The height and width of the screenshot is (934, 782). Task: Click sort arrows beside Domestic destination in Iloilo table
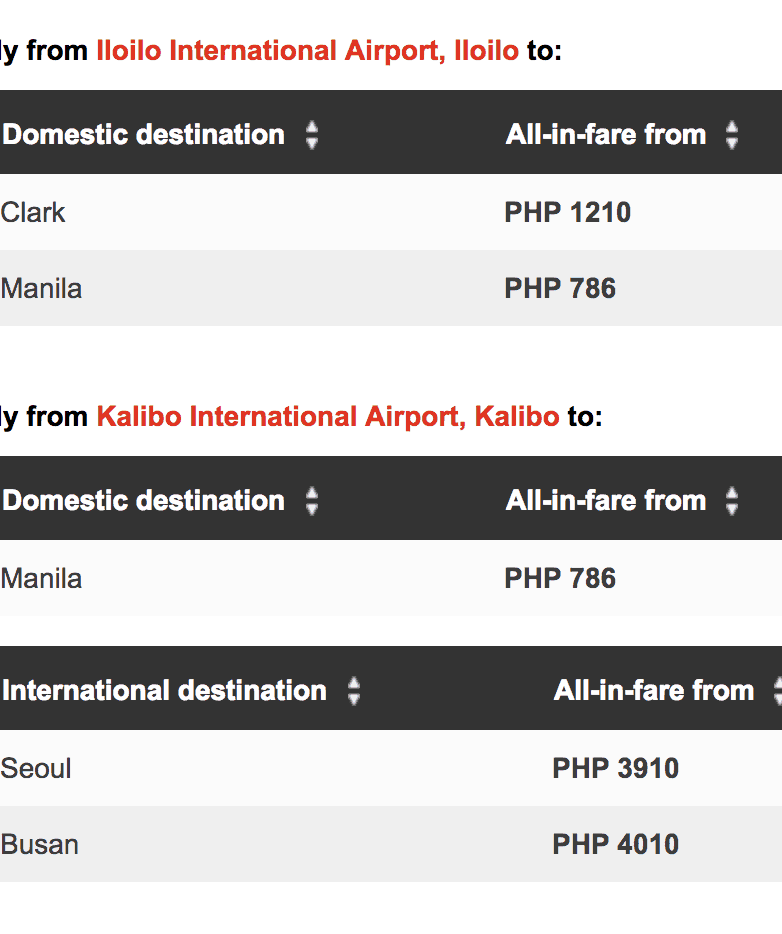pos(312,135)
